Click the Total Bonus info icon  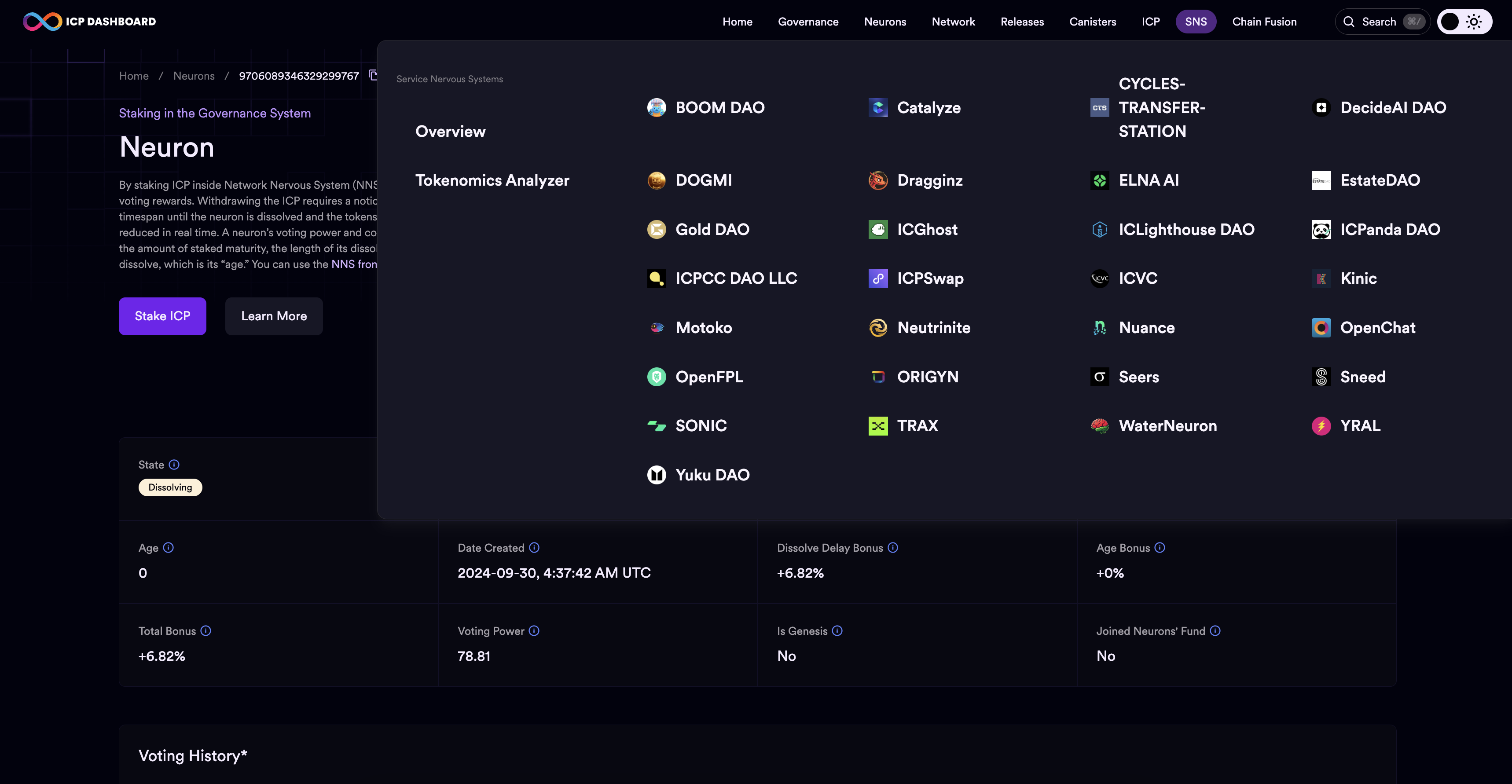pyautogui.click(x=206, y=631)
